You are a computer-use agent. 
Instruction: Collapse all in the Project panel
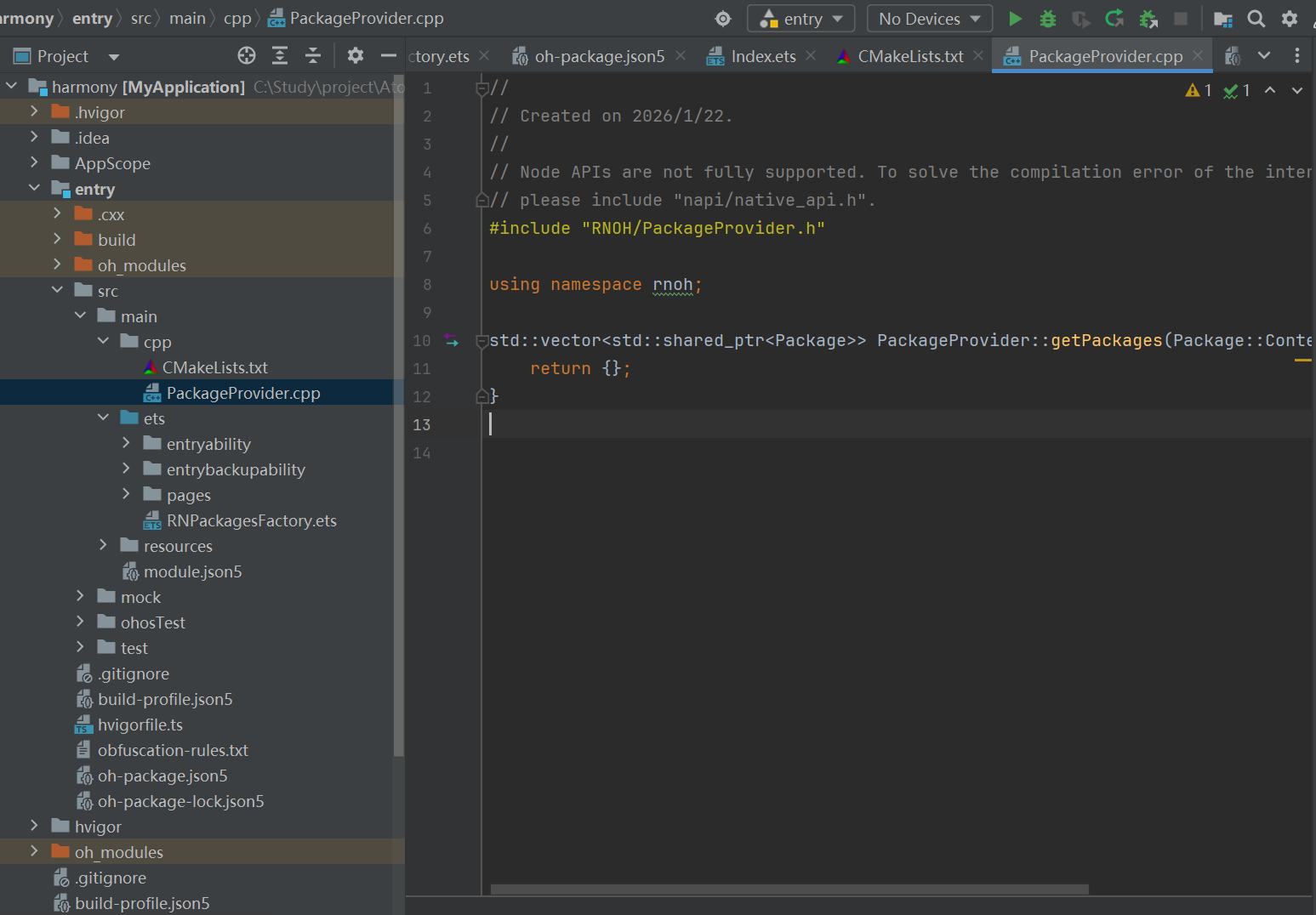pyautogui.click(x=312, y=56)
